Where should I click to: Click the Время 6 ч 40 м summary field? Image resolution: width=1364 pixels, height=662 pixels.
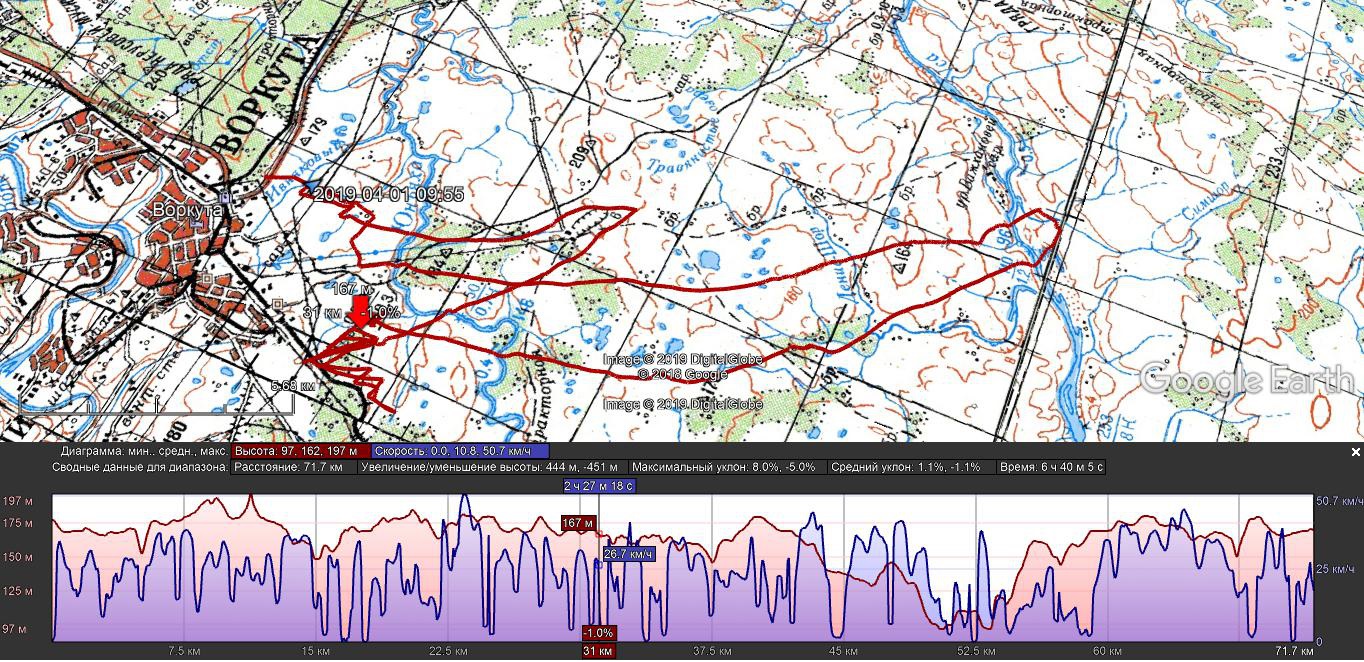(x=1052, y=467)
